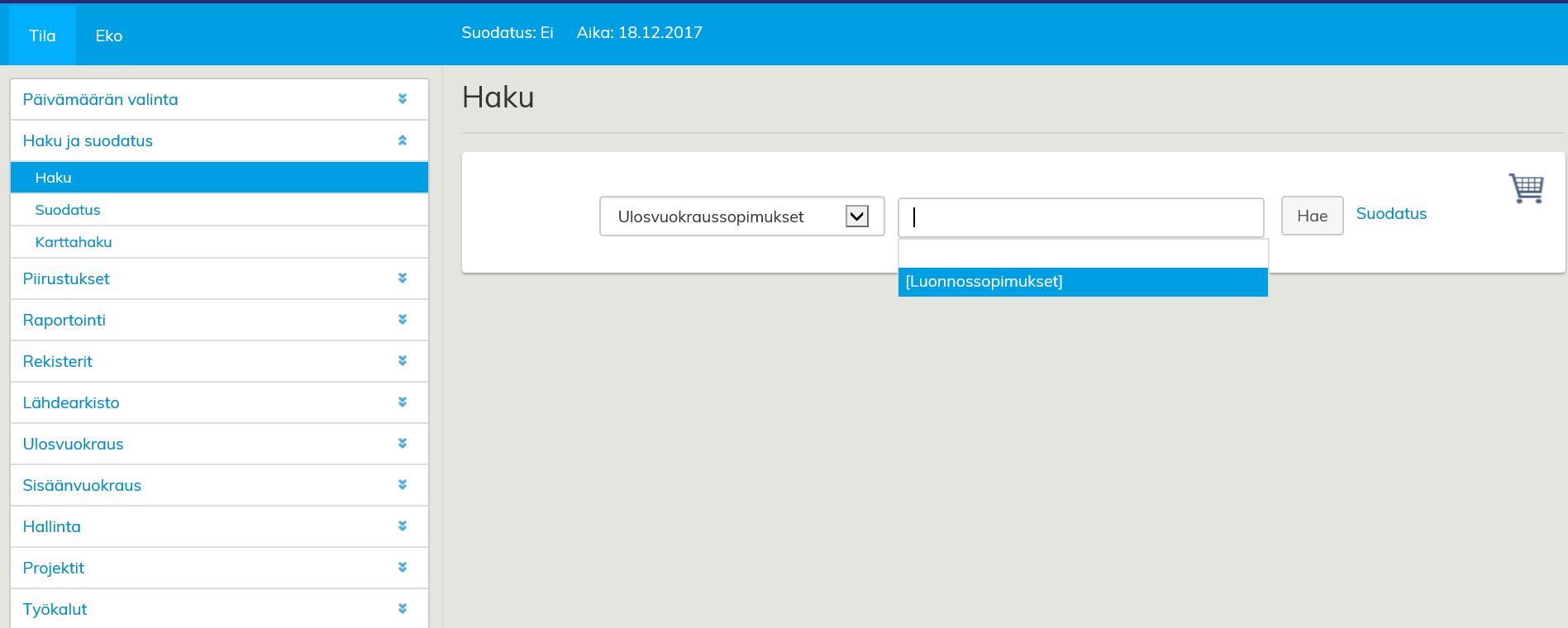The image size is (1568, 628).
Task: Expand the Sisäänvuokraus sidebar section
Action: click(82, 485)
